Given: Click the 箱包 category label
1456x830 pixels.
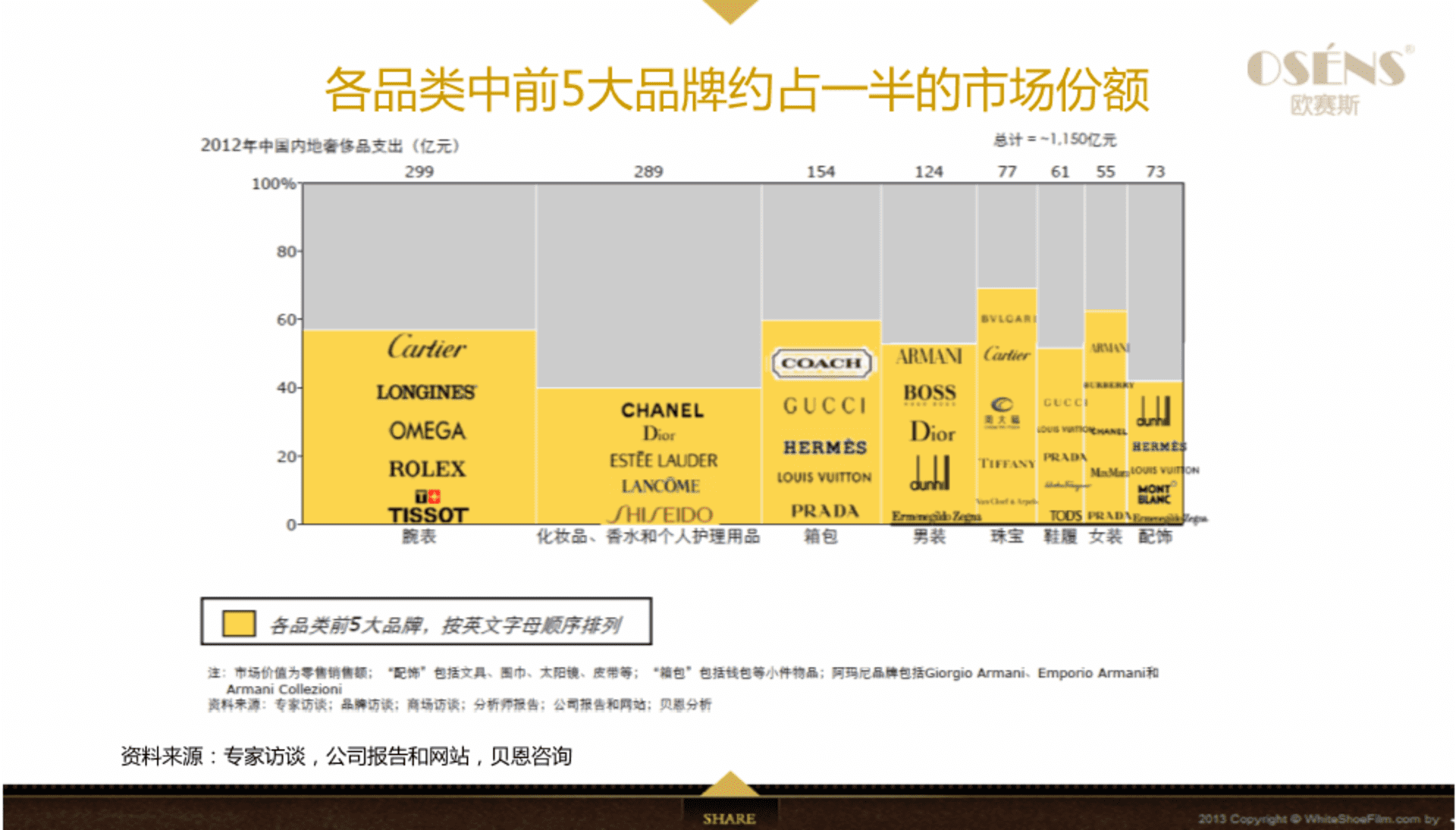Looking at the screenshot, I should point(821,536).
